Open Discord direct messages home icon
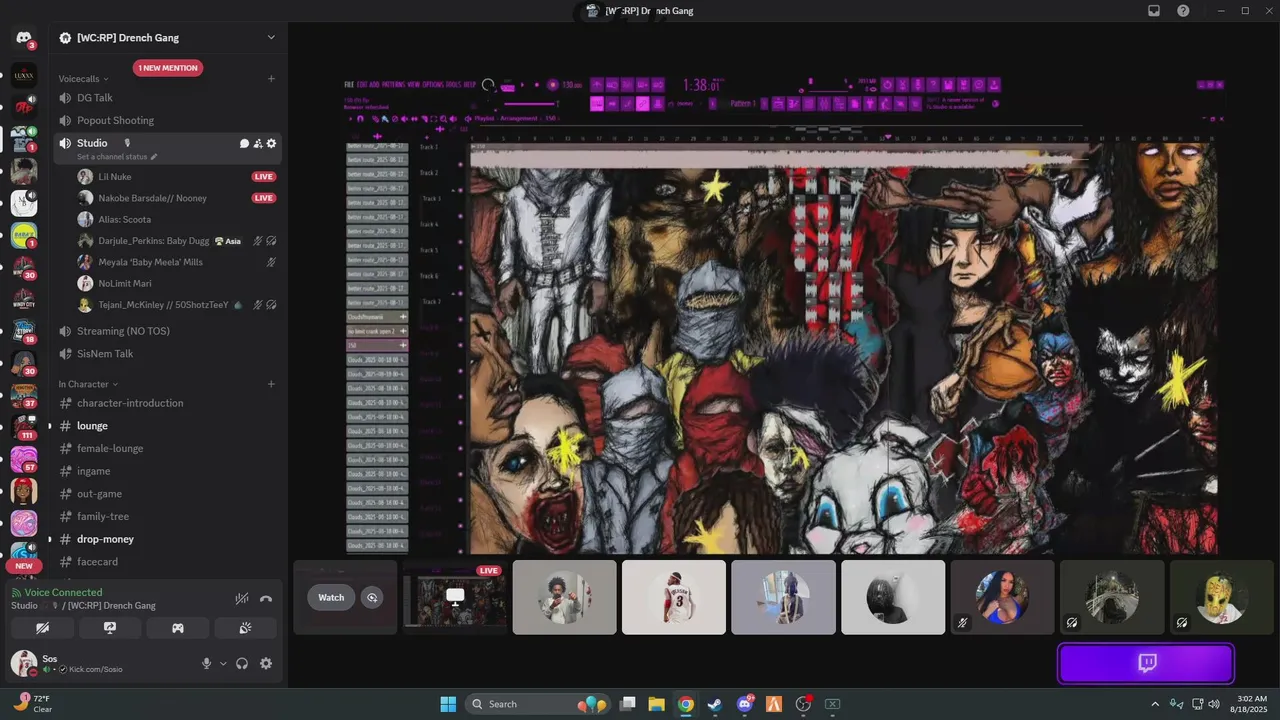 (x=24, y=38)
